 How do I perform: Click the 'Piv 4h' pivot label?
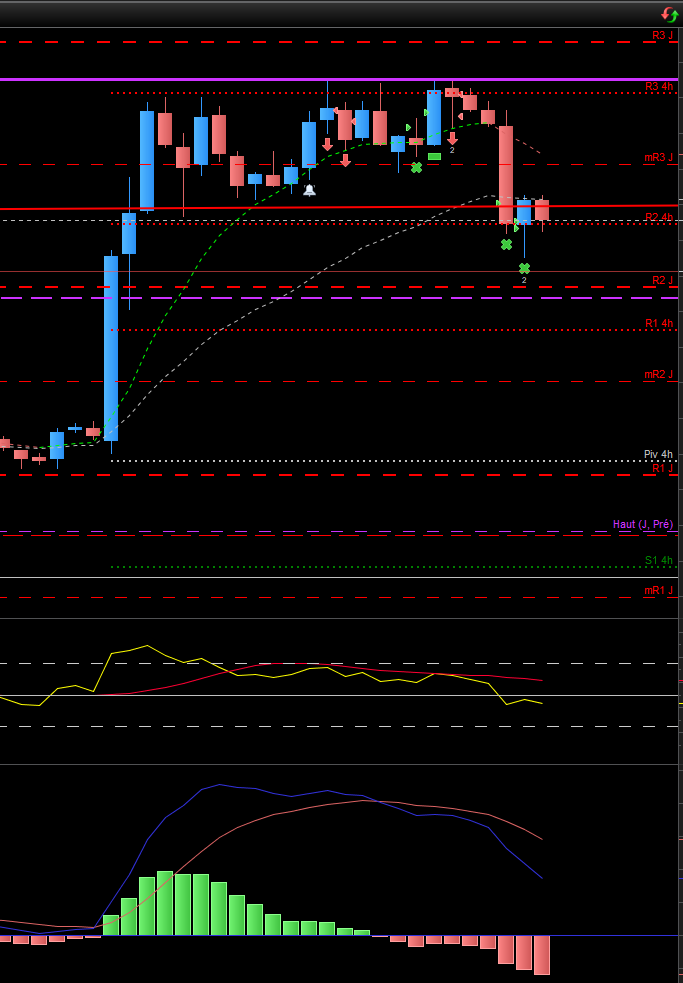[659, 454]
